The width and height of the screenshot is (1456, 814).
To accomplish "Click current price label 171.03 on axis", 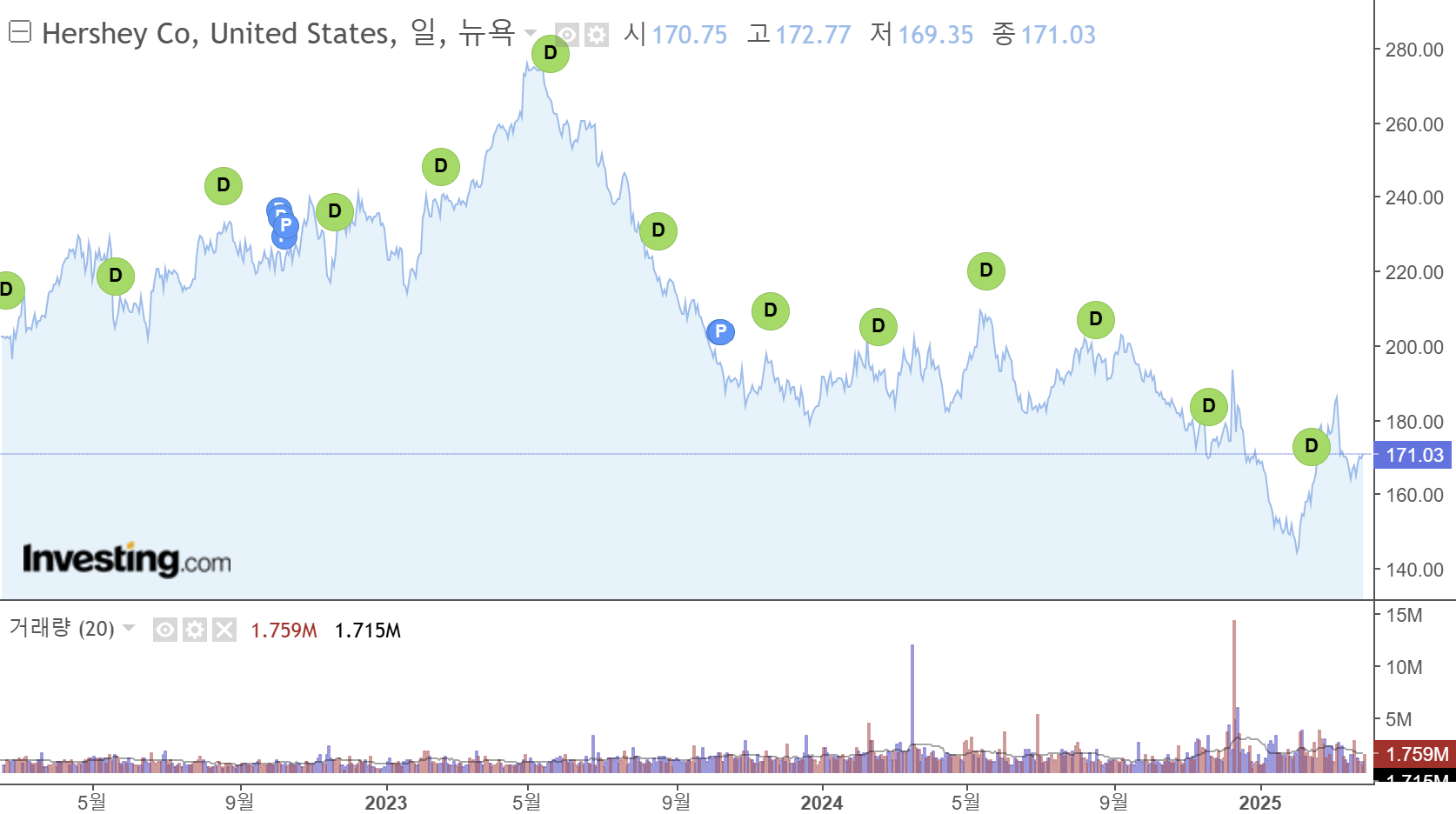I will pos(1413,455).
